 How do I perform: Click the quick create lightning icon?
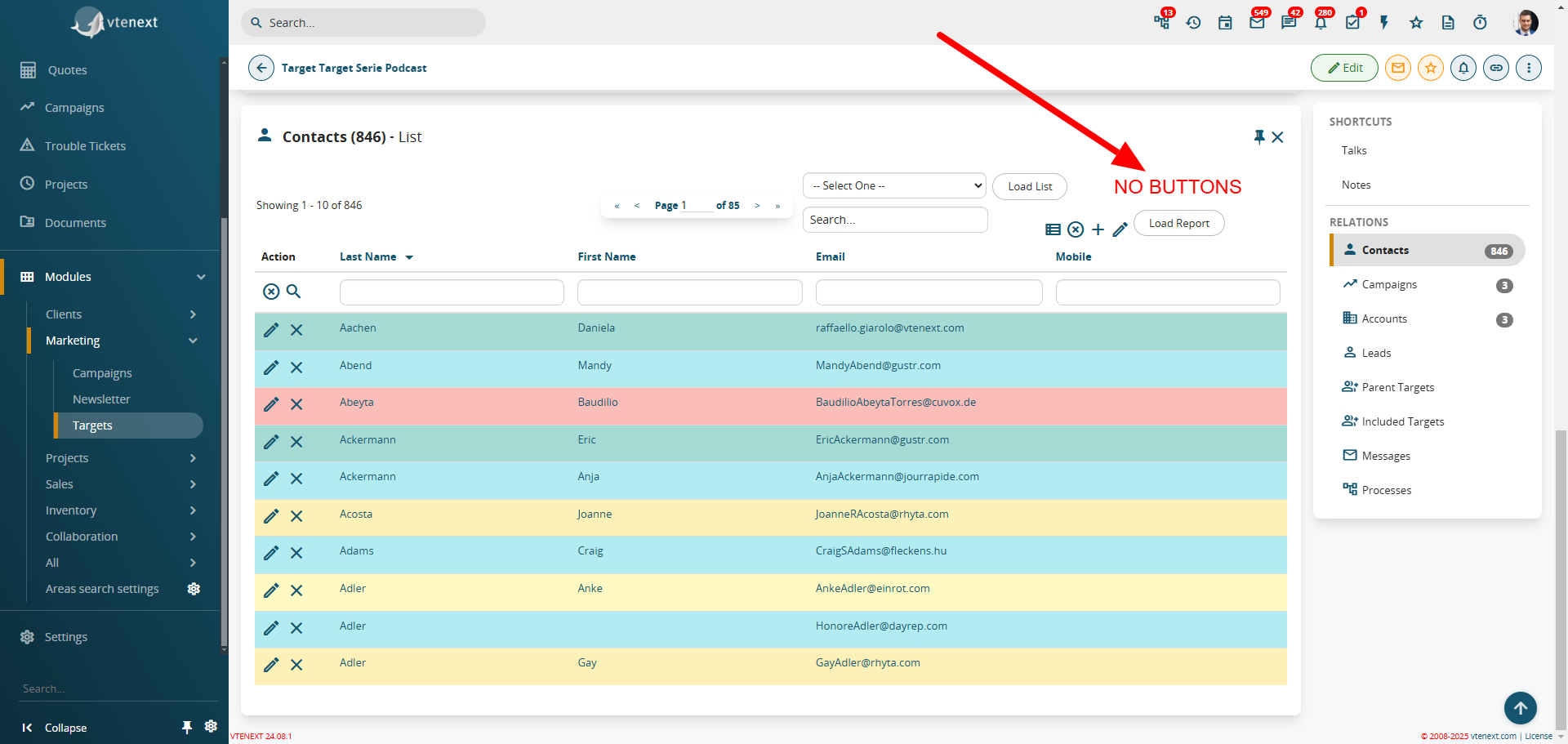(x=1384, y=23)
